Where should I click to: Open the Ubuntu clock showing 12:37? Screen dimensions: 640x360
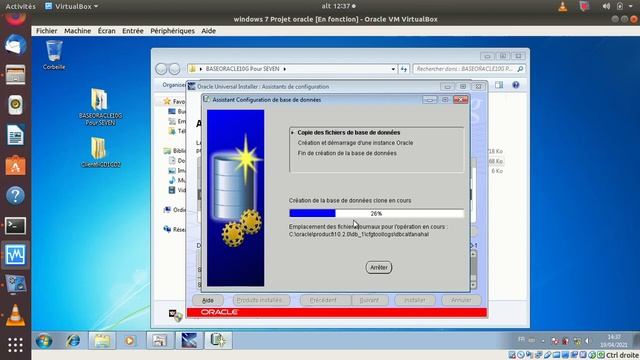coord(338,6)
